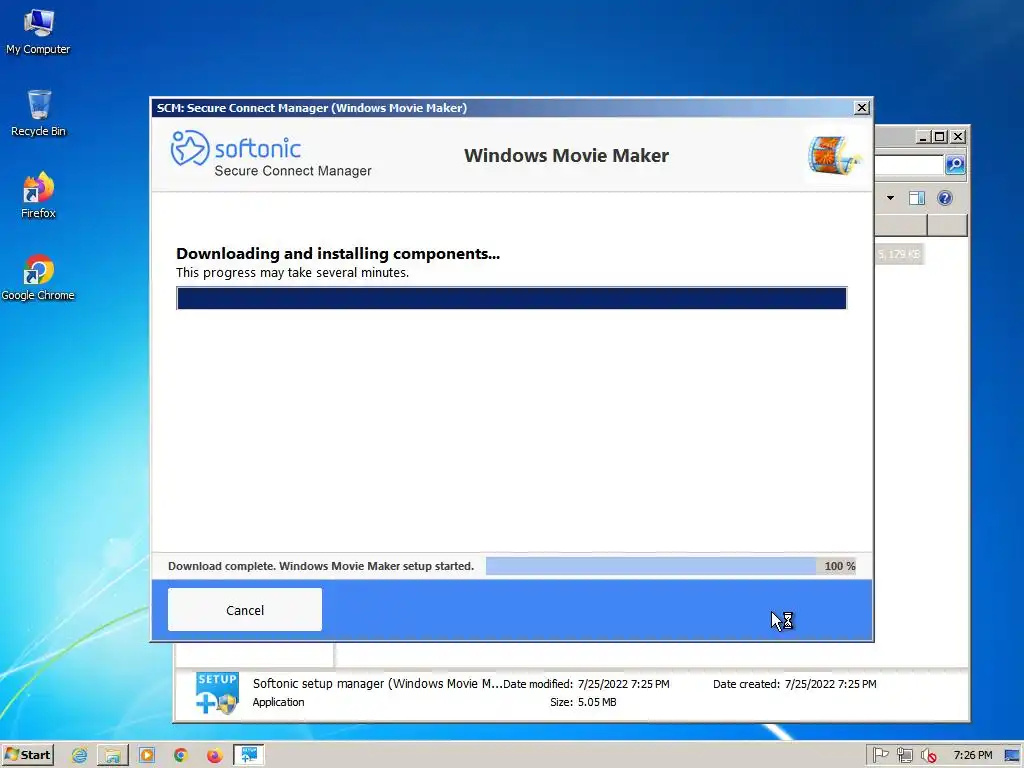Viewport: 1024px width, 768px height.
Task: Select the Google Chrome desktop shortcut
Action: point(38,278)
